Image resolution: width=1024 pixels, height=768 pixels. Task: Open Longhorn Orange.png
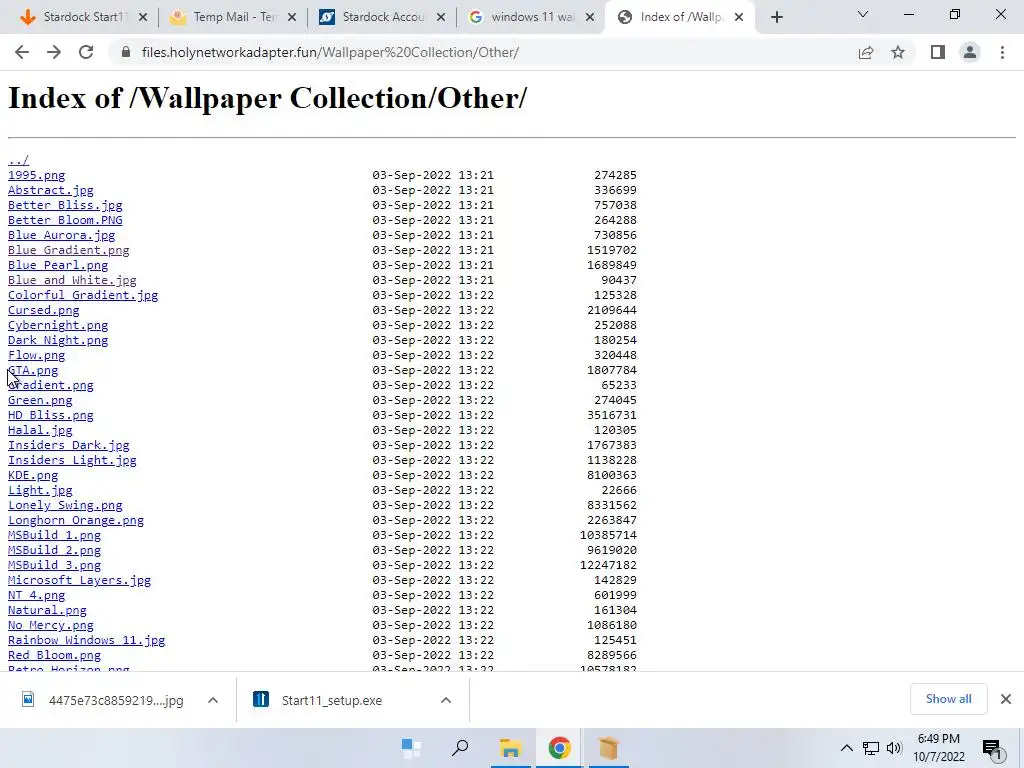click(x=76, y=520)
